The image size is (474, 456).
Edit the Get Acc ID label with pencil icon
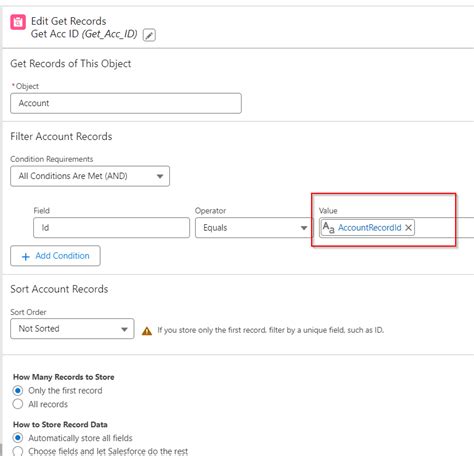tap(149, 35)
